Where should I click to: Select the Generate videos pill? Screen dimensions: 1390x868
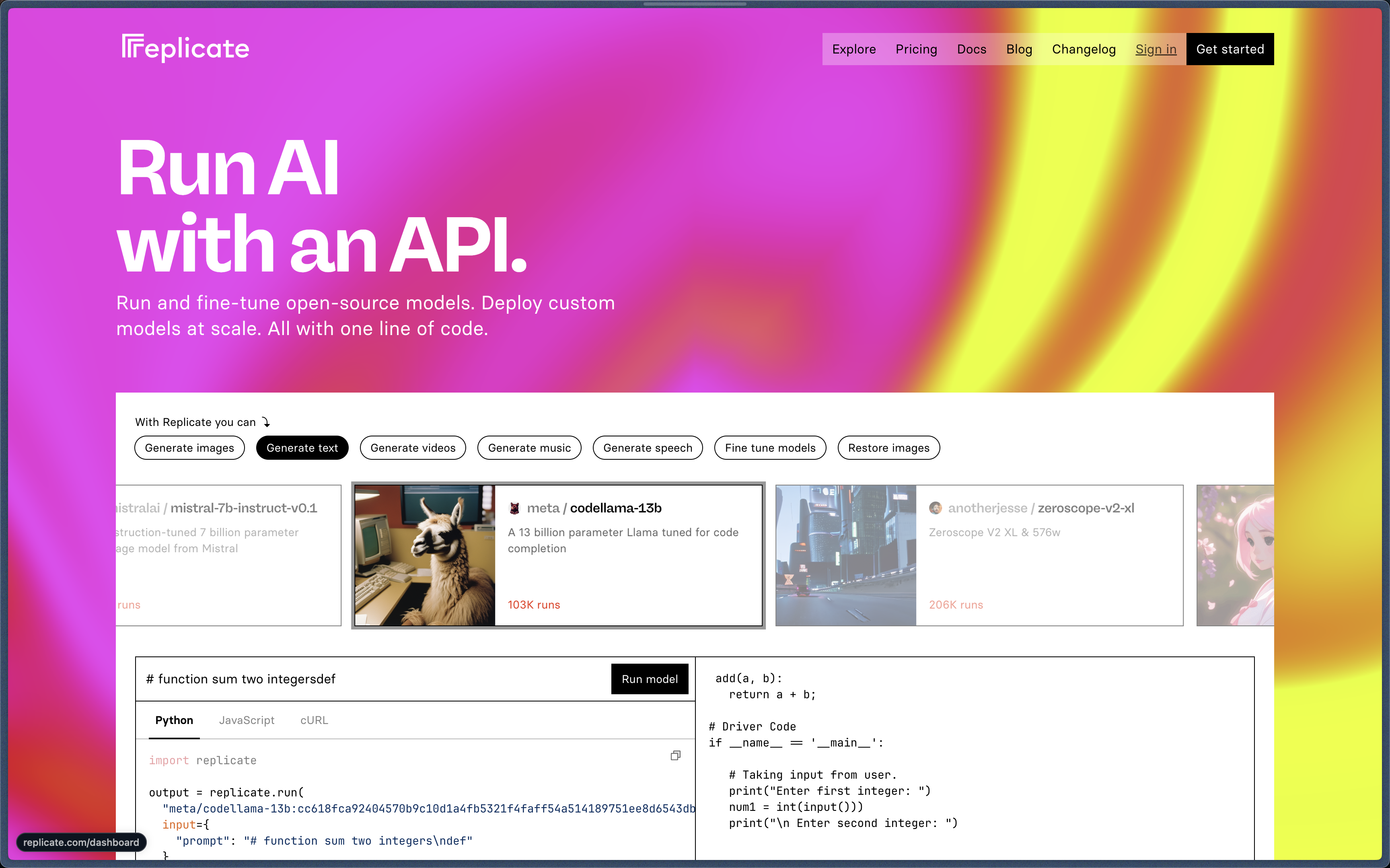(413, 448)
